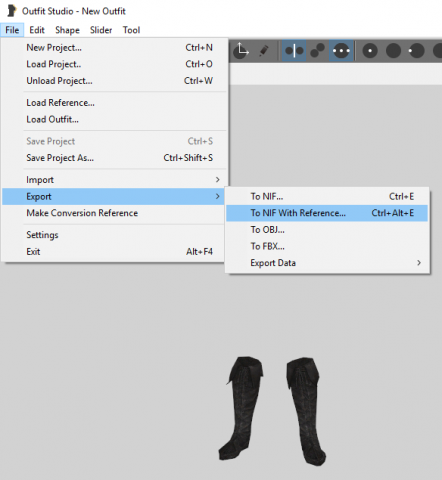The image size is (442, 480).
Task: Toggle the X-mirror brush option
Action: [294, 51]
